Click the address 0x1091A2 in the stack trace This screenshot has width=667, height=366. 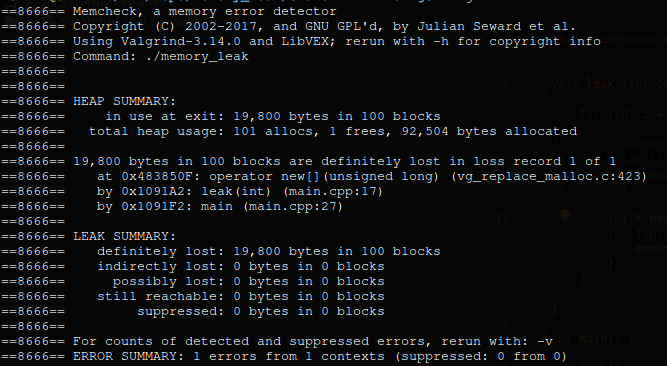click(x=153, y=192)
